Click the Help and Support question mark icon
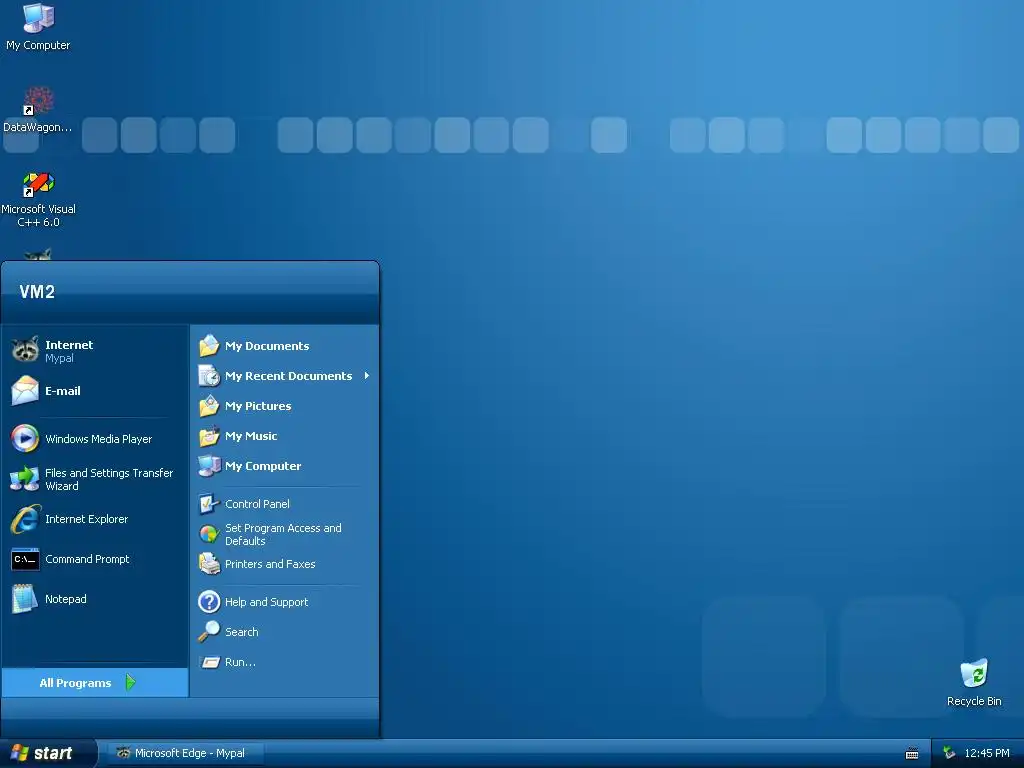Viewport: 1024px width, 768px height. click(x=209, y=601)
